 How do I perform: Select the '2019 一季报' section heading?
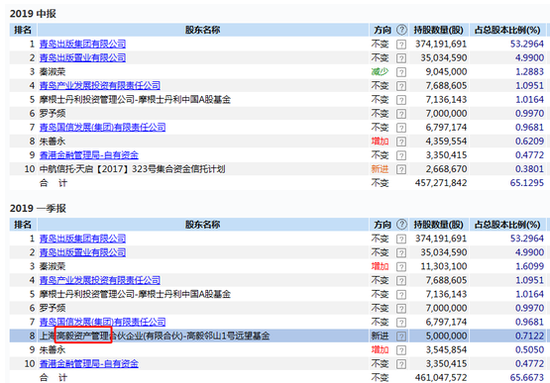[38, 208]
